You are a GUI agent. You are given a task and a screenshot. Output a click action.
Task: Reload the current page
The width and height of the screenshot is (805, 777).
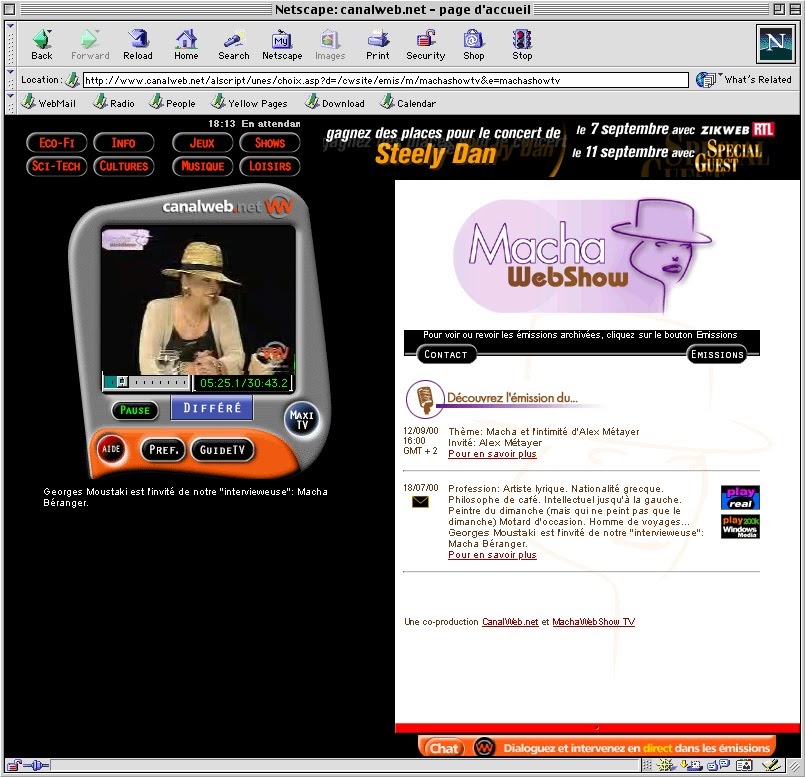(138, 44)
